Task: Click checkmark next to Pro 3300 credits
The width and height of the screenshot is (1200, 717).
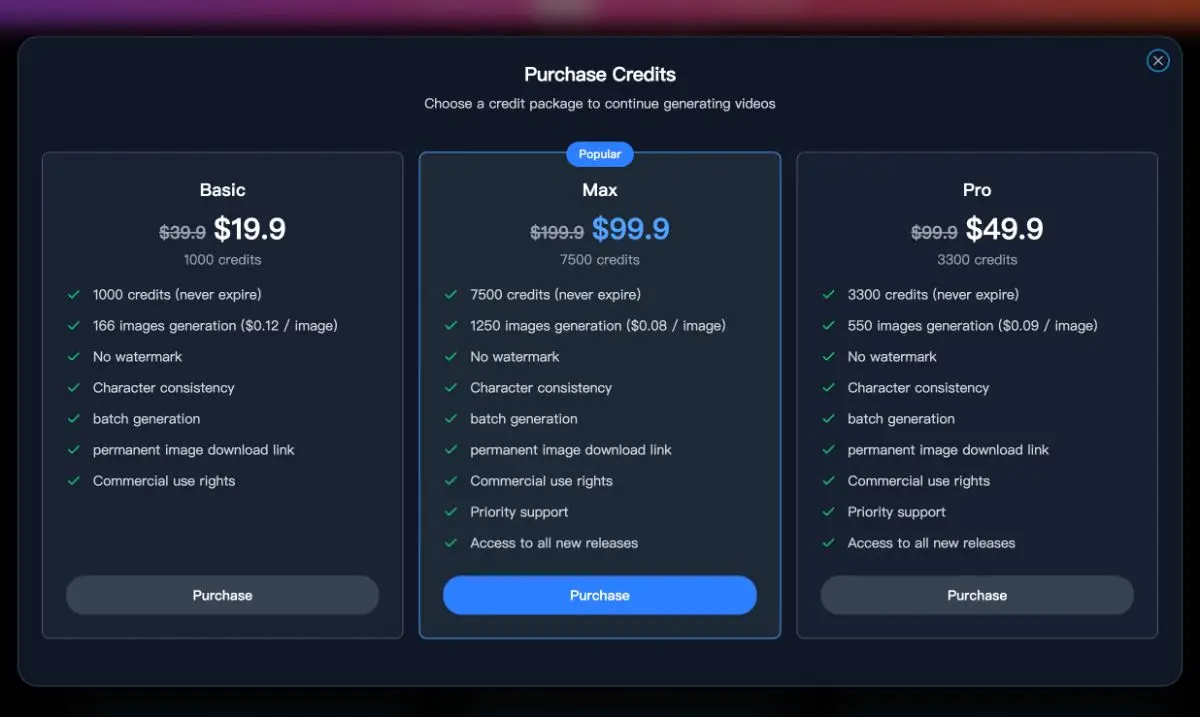Action: [828, 295]
